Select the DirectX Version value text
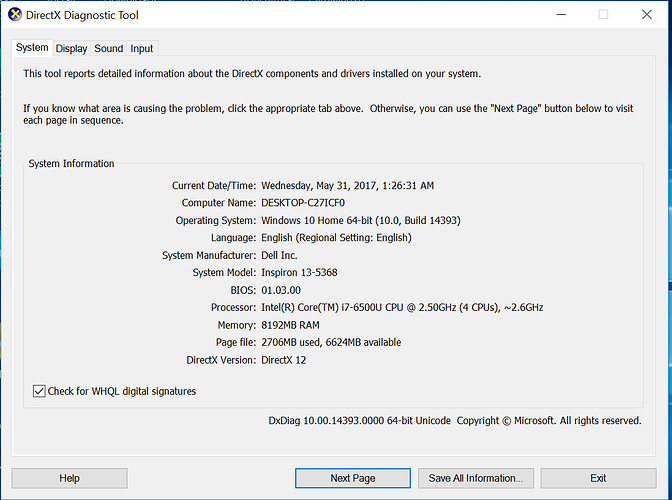This screenshot has height=500, width=672. (x=284, y=360)
